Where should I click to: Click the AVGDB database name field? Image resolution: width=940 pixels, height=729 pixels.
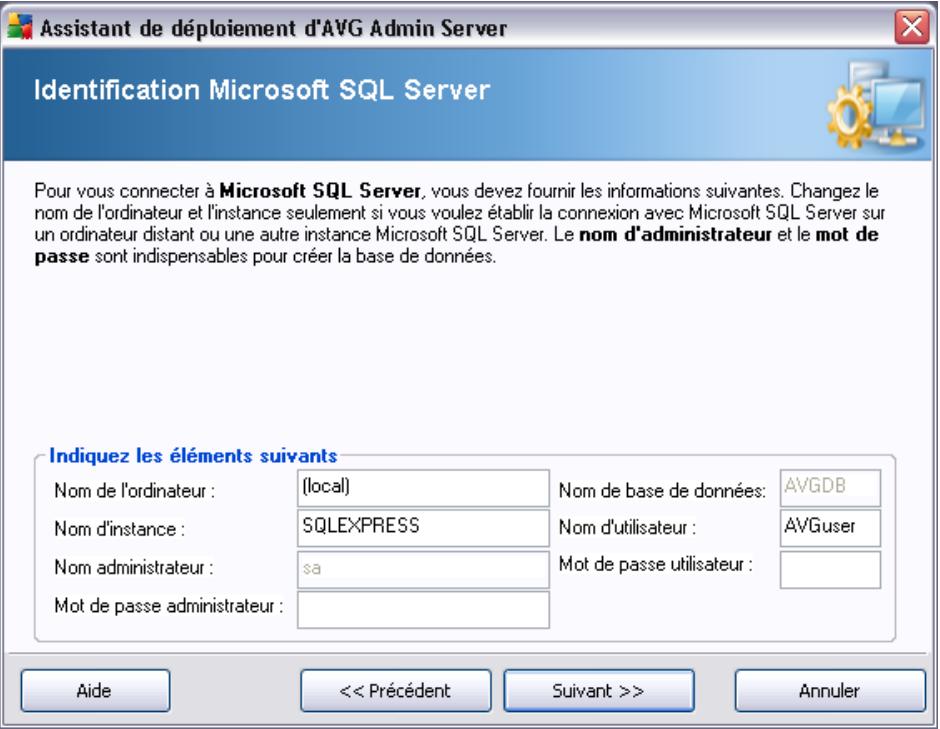[830, 487]
